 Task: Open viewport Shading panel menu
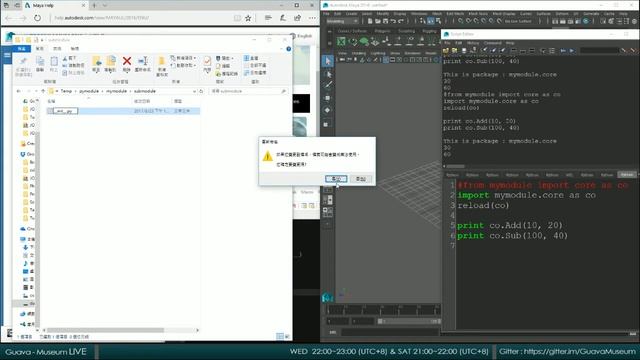pos(359,53)
